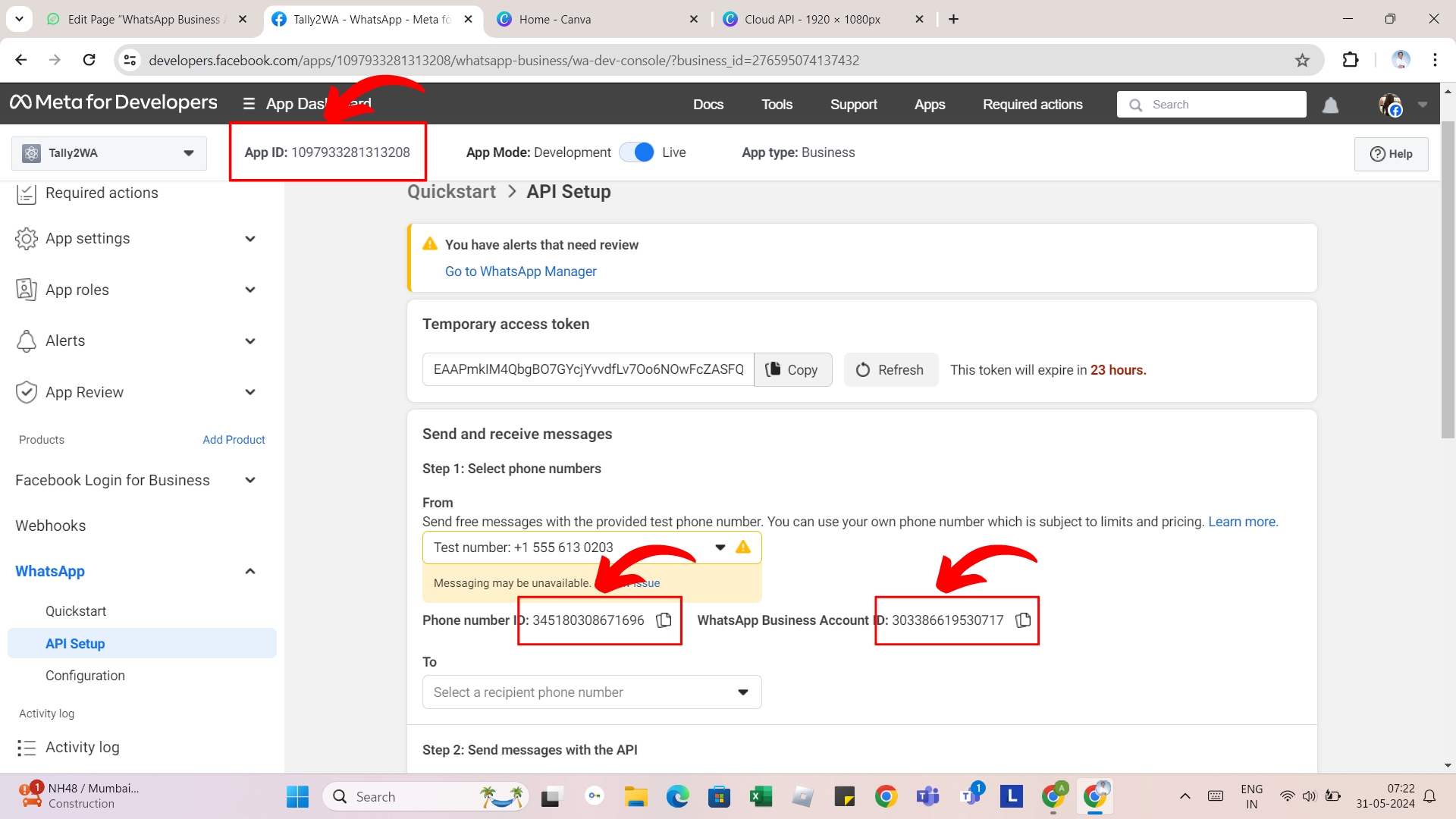
Task: Collapse the WhatsApp product section
Action: point(250,571)
